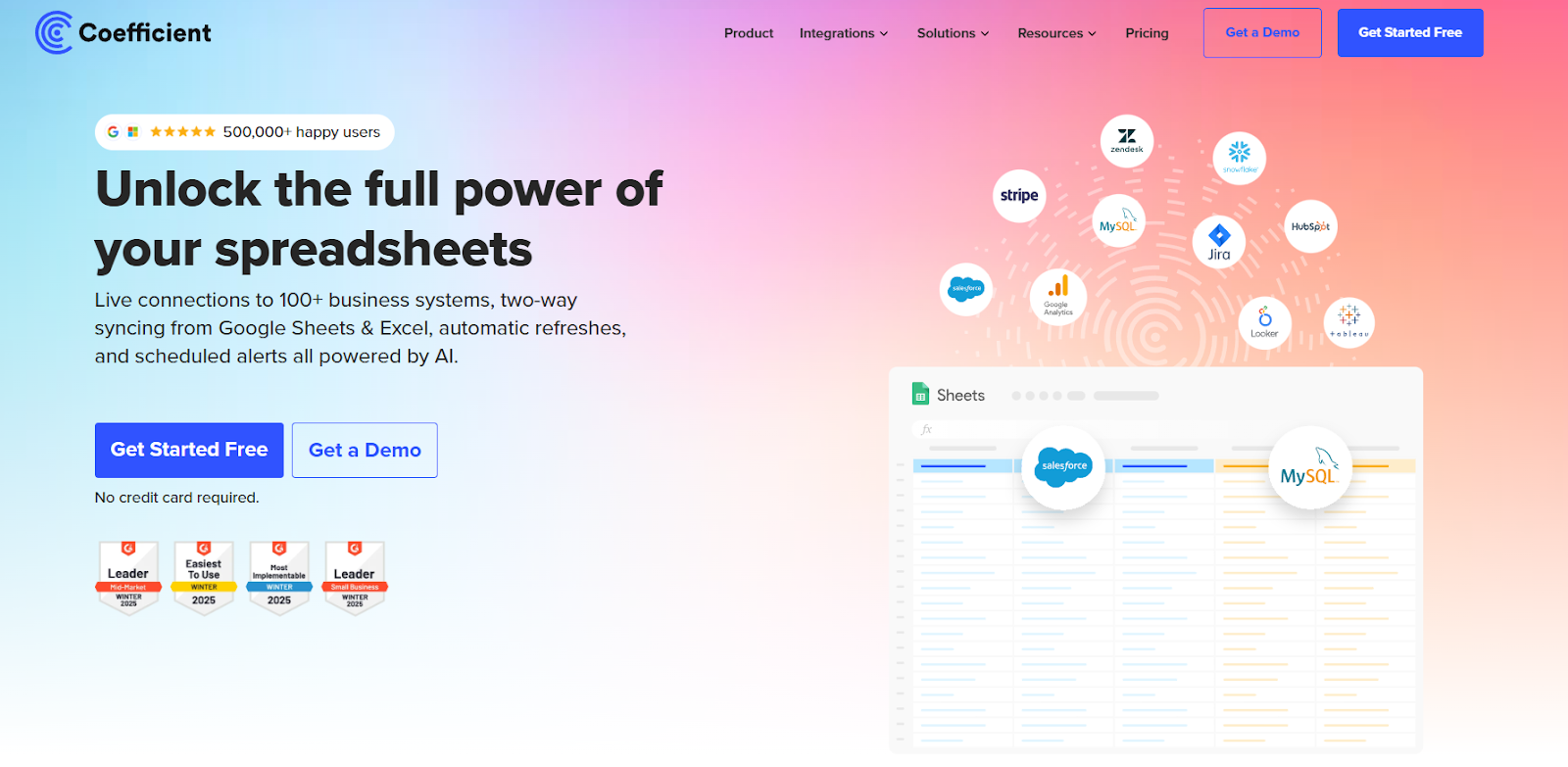The width and height of the screenshot is (1568, 767).
Task: Click the Get a Demo hero button
Action: tap(365, 450)
